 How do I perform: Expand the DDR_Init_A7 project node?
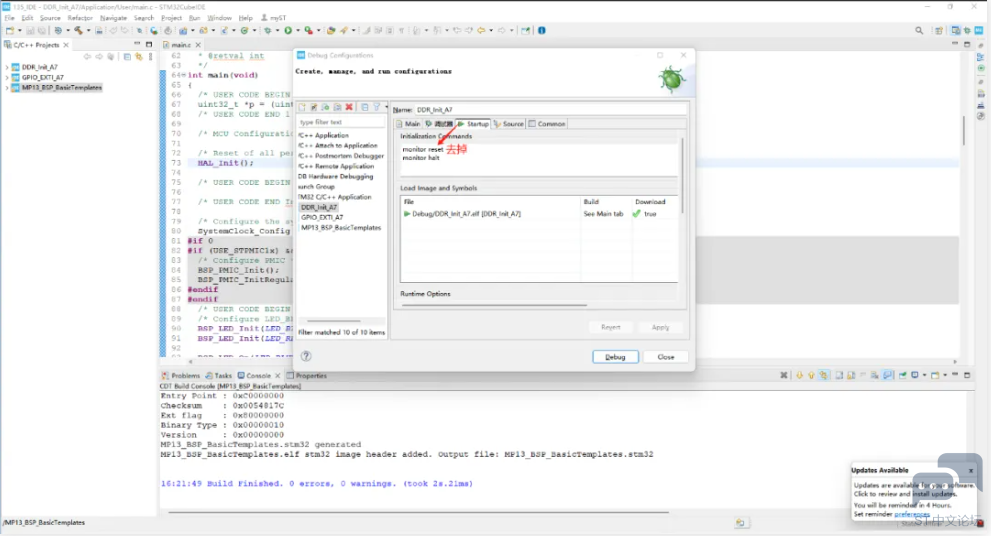pos(7,67)
